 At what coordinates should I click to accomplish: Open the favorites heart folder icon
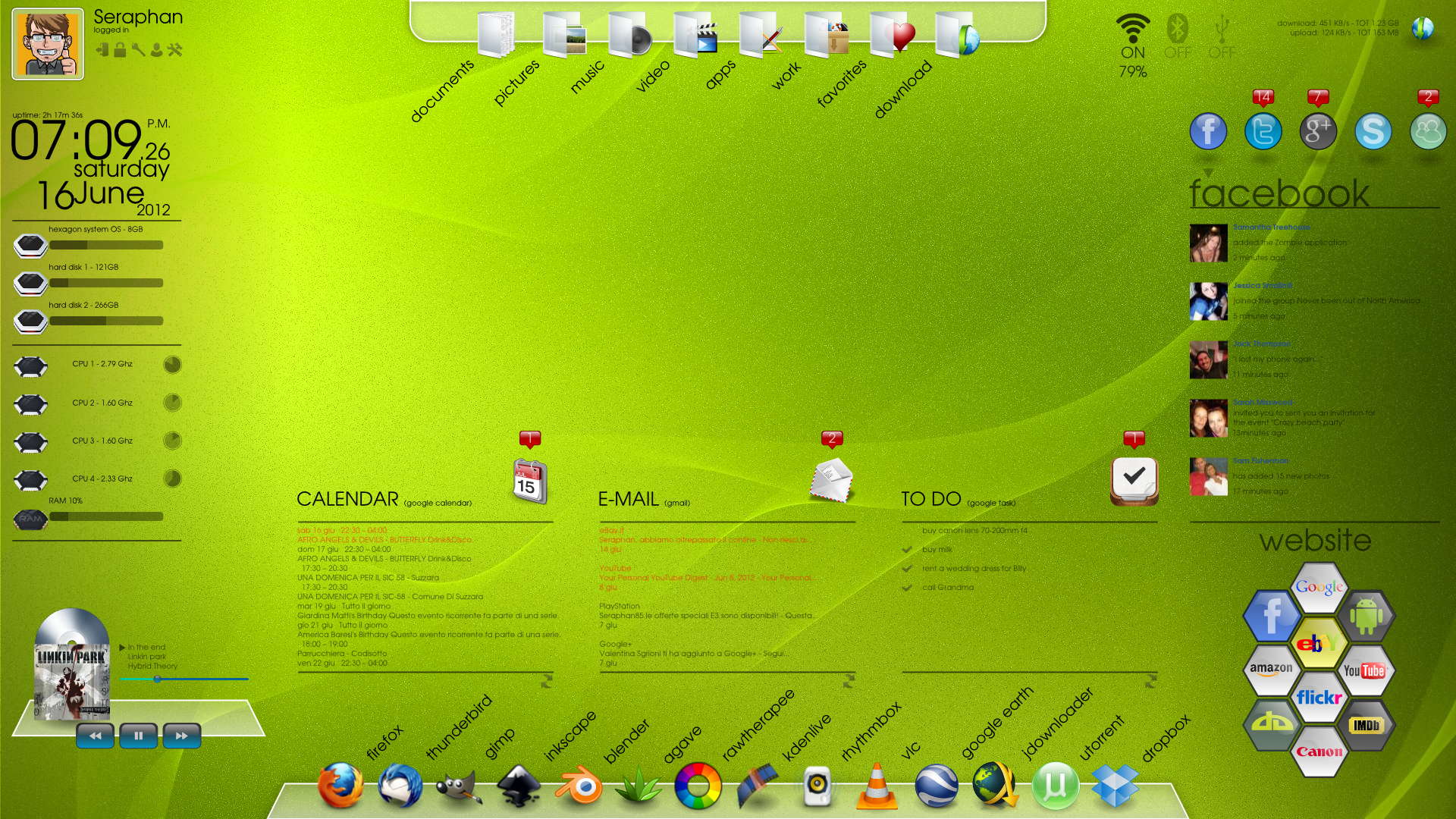pos(893,35)
